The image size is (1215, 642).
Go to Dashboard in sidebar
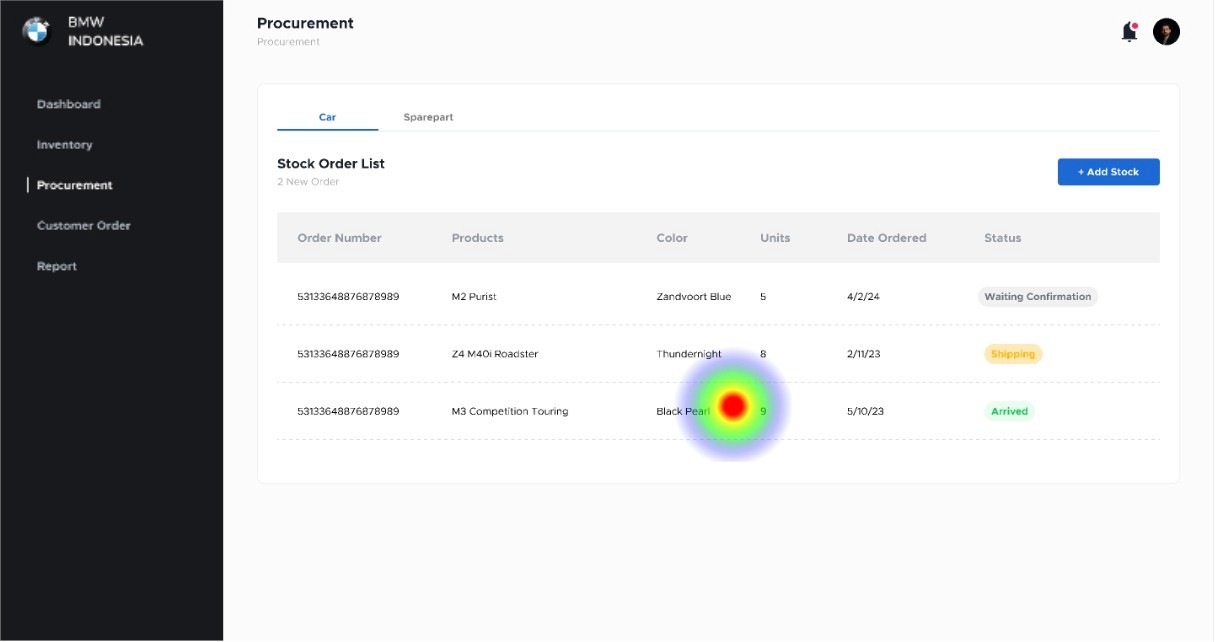pos(69,104)
